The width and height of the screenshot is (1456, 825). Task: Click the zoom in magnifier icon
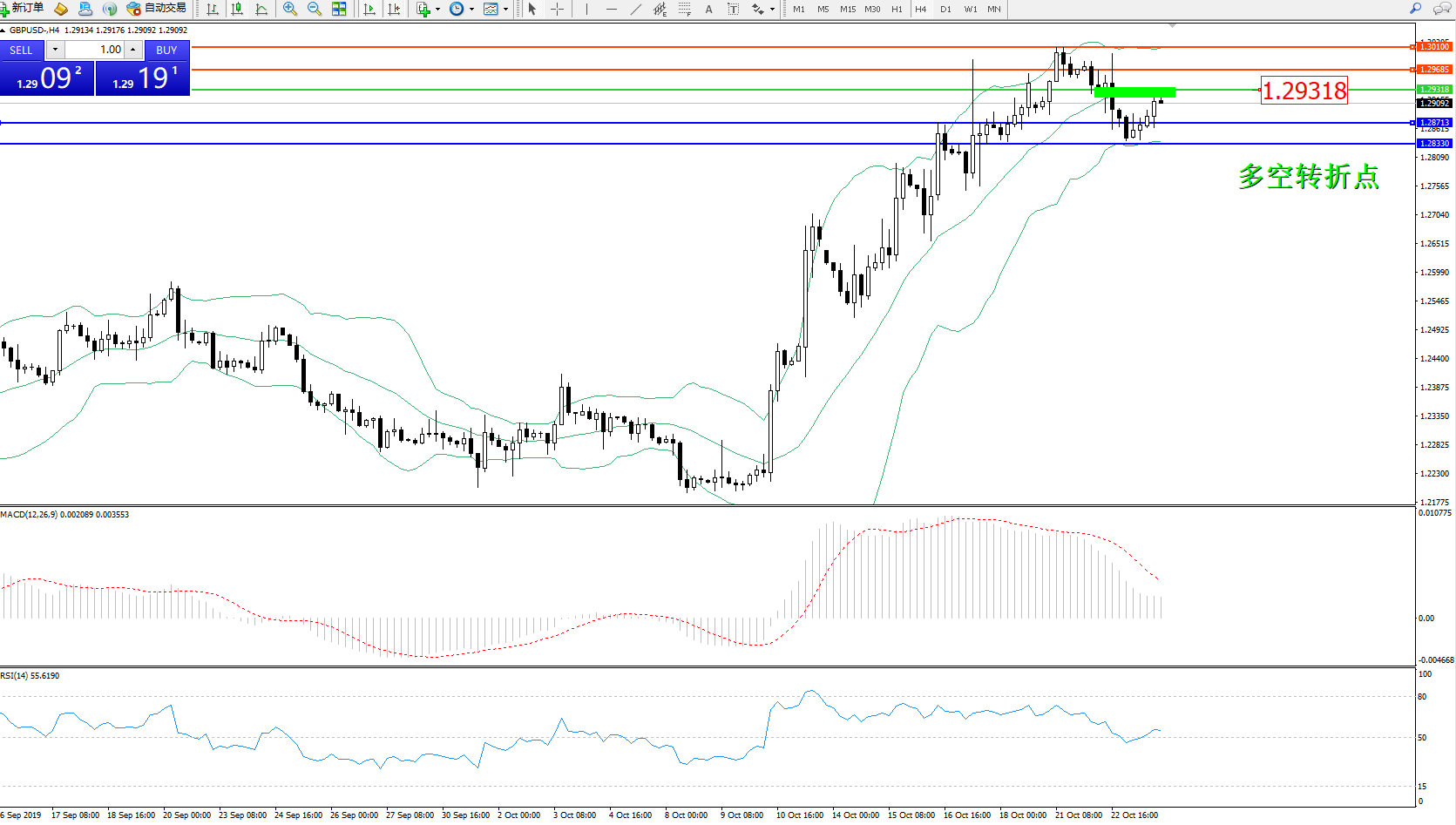[290, 9]
